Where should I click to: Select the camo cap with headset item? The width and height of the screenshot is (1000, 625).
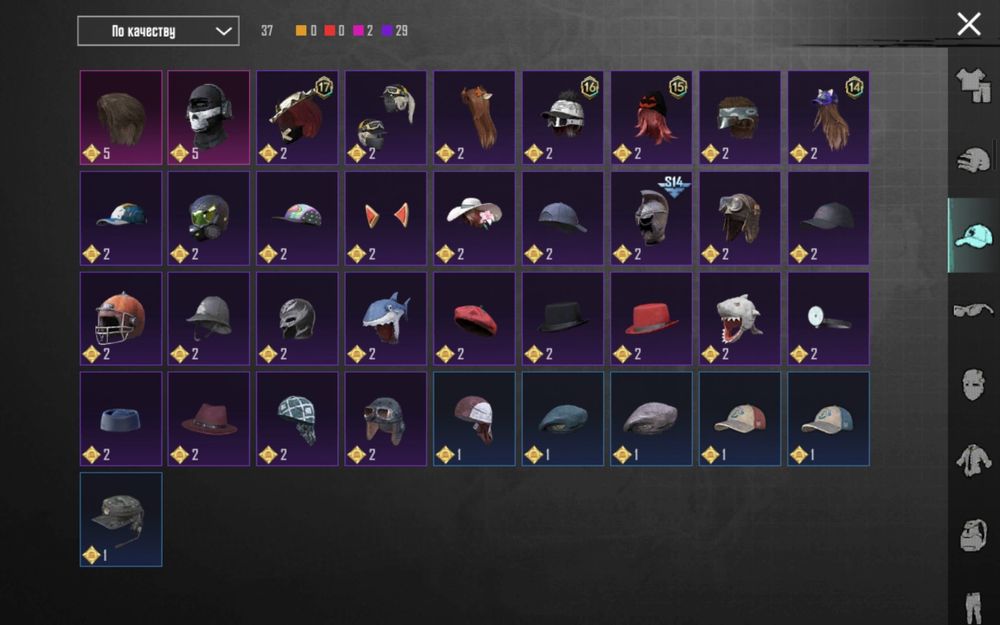[121, 519]
